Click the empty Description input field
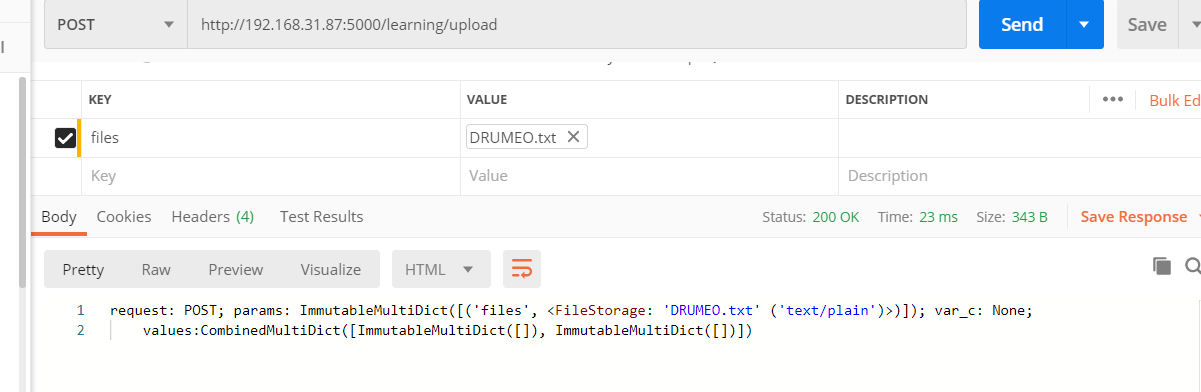The width and height of the screenshot is (1201, 392). [1019, 176]
